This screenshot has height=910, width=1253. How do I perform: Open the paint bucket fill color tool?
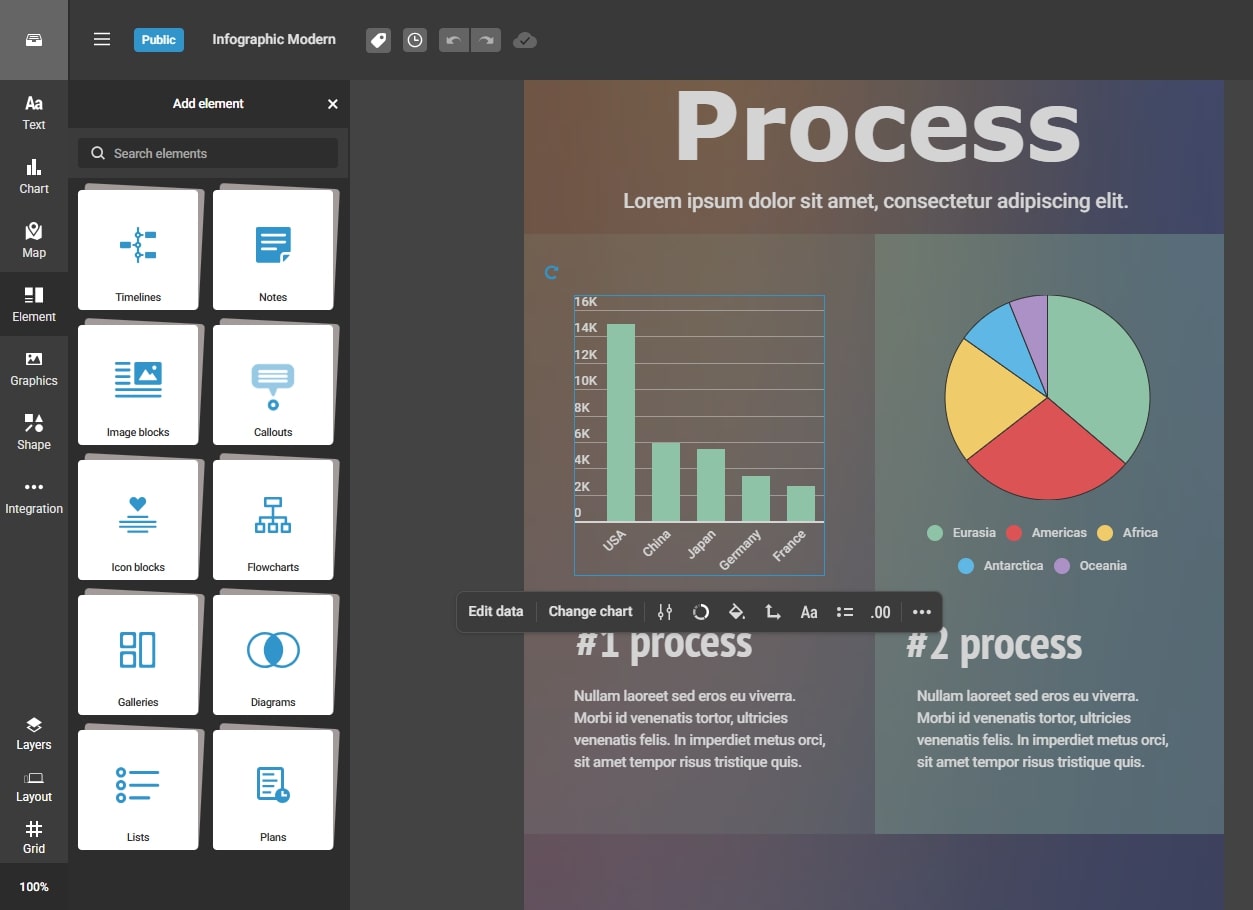[x=737, y=612]
